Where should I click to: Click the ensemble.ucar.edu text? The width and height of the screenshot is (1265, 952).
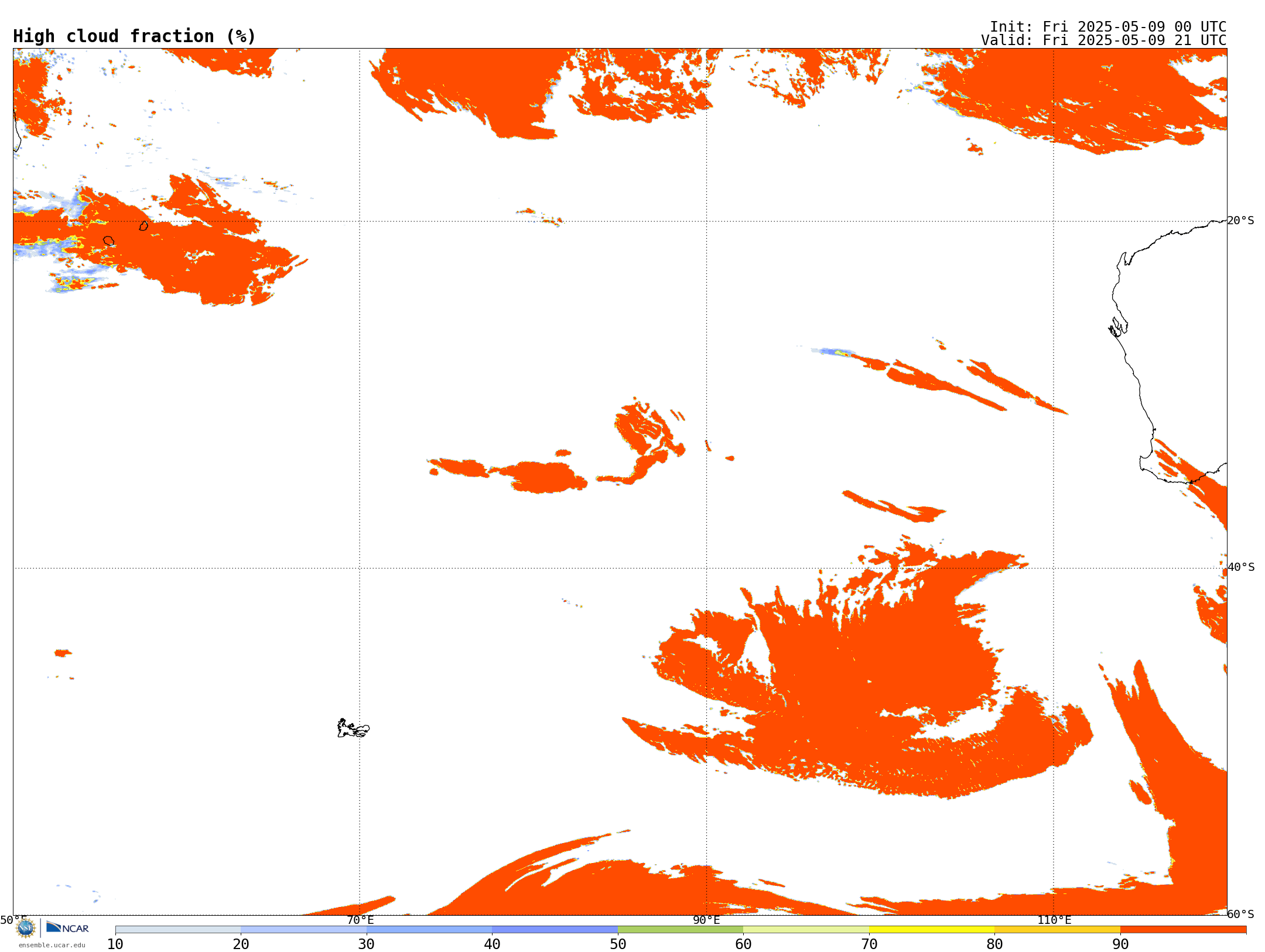[x=52, y=945]
